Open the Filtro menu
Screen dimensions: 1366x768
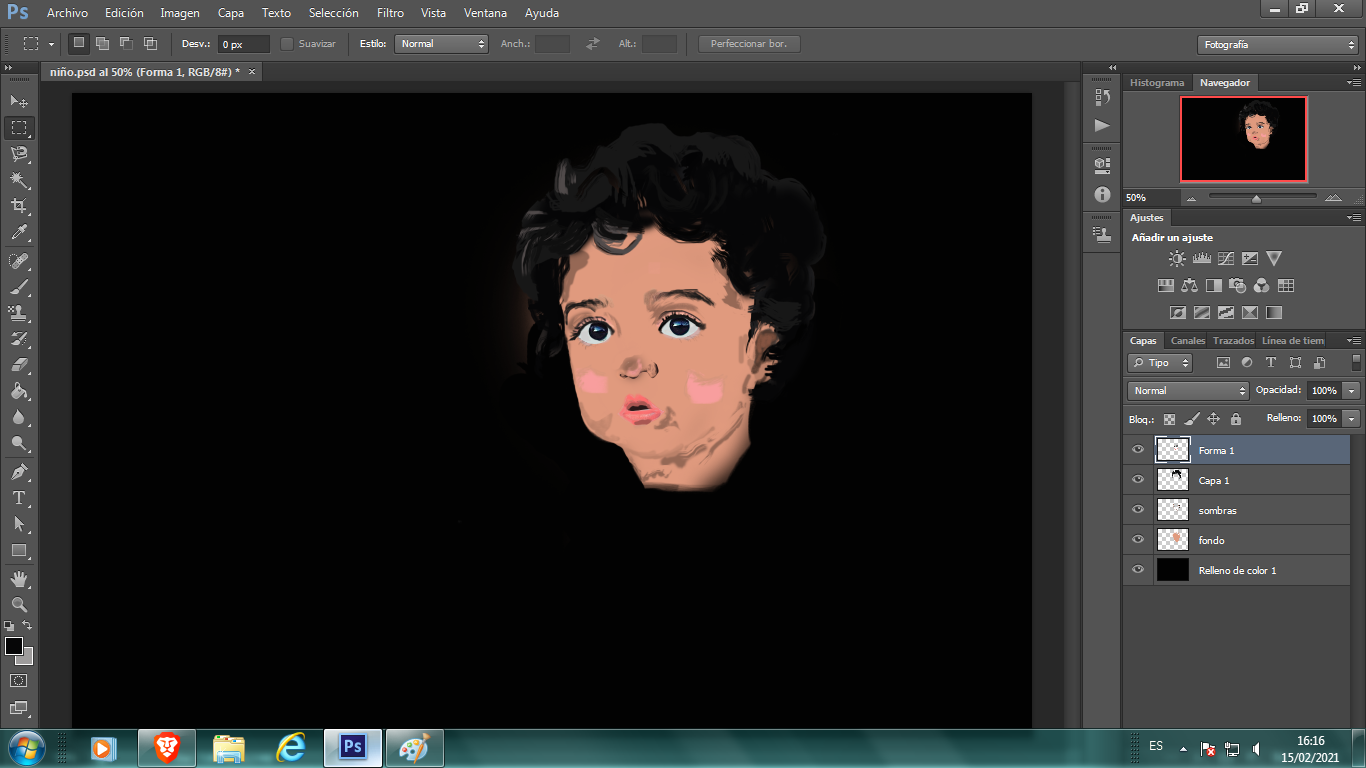pyautogui.click(x=391, y=13)
